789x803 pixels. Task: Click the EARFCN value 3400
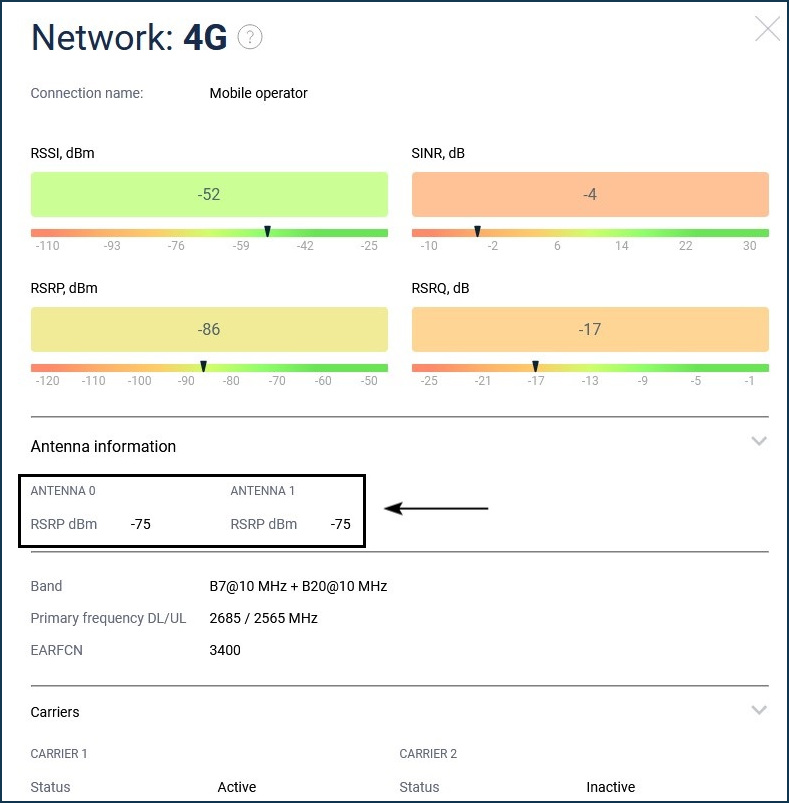(225, 650)
